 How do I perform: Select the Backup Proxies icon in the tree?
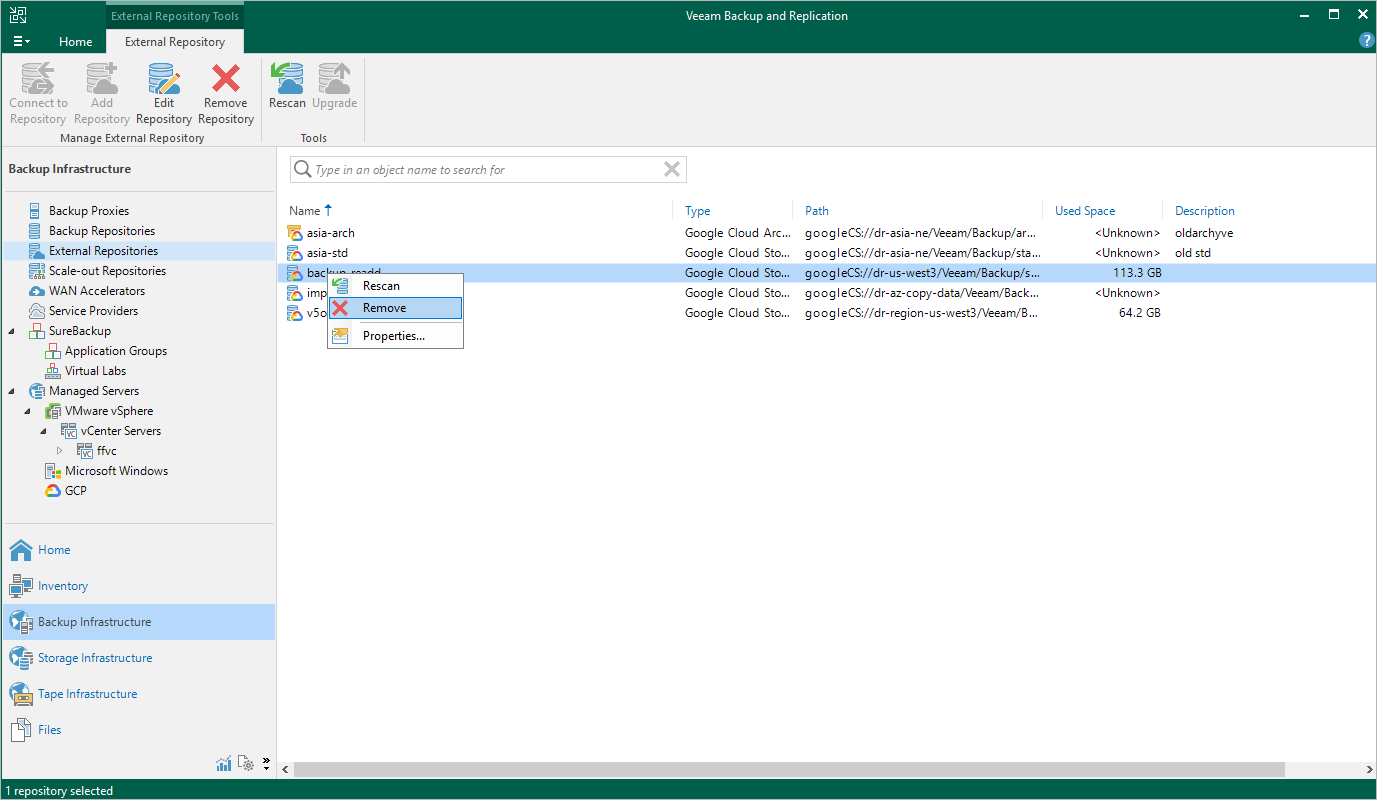click(36, 211)
